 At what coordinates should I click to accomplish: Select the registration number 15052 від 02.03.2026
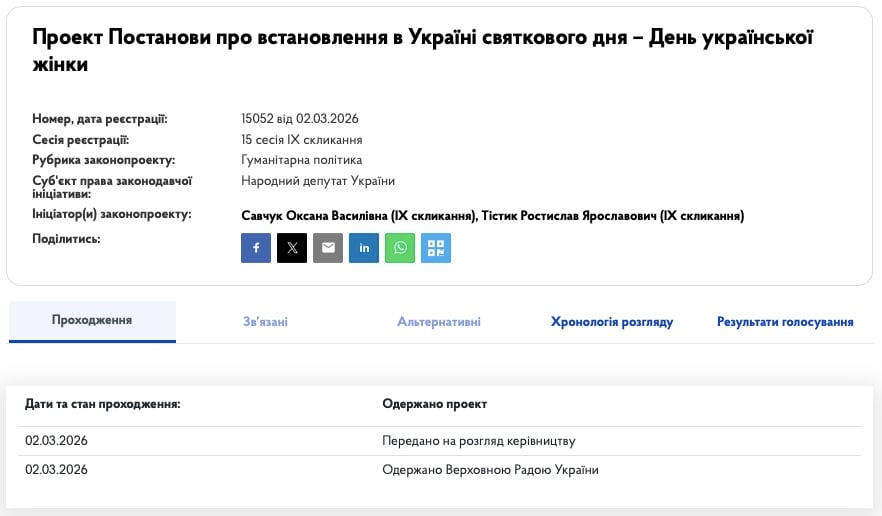click(300, 119)
